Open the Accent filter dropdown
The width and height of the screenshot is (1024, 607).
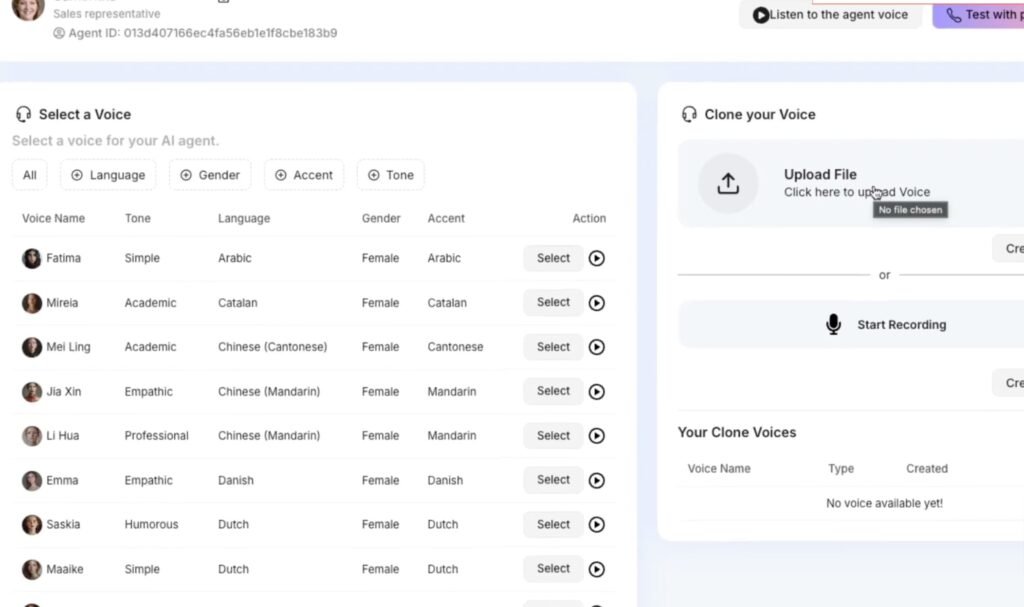tap(304, 175)
